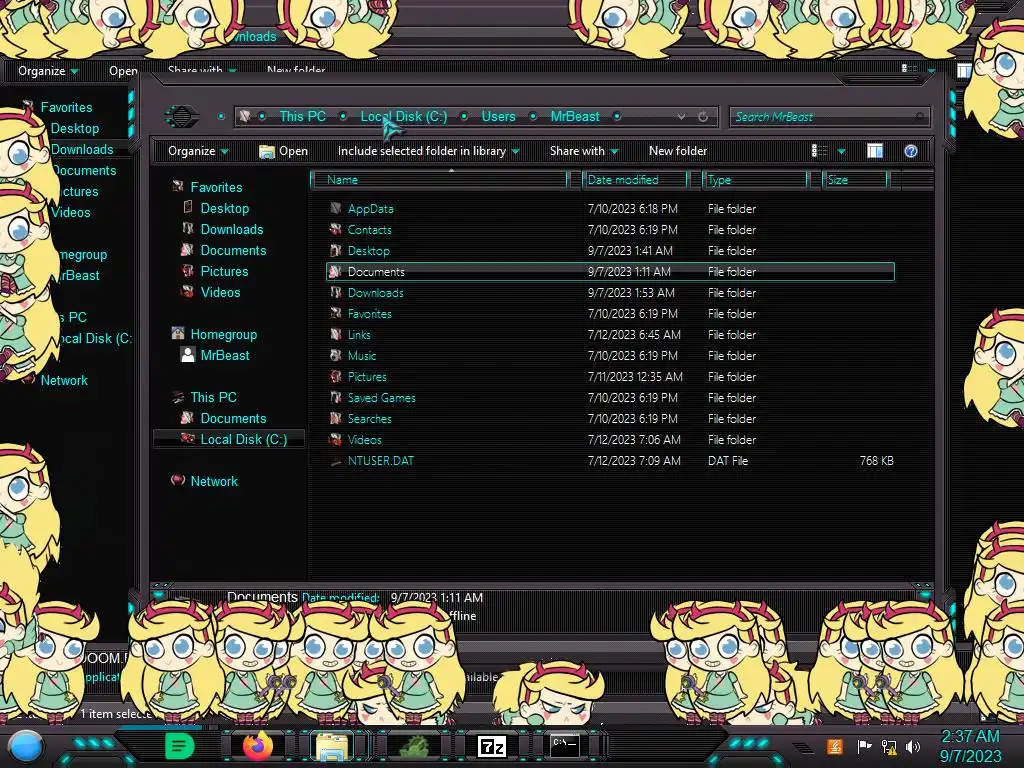Screen dimensions: 1024x768
Task: Refresh the MrBeast folder view
Action: tap(703, 117)
